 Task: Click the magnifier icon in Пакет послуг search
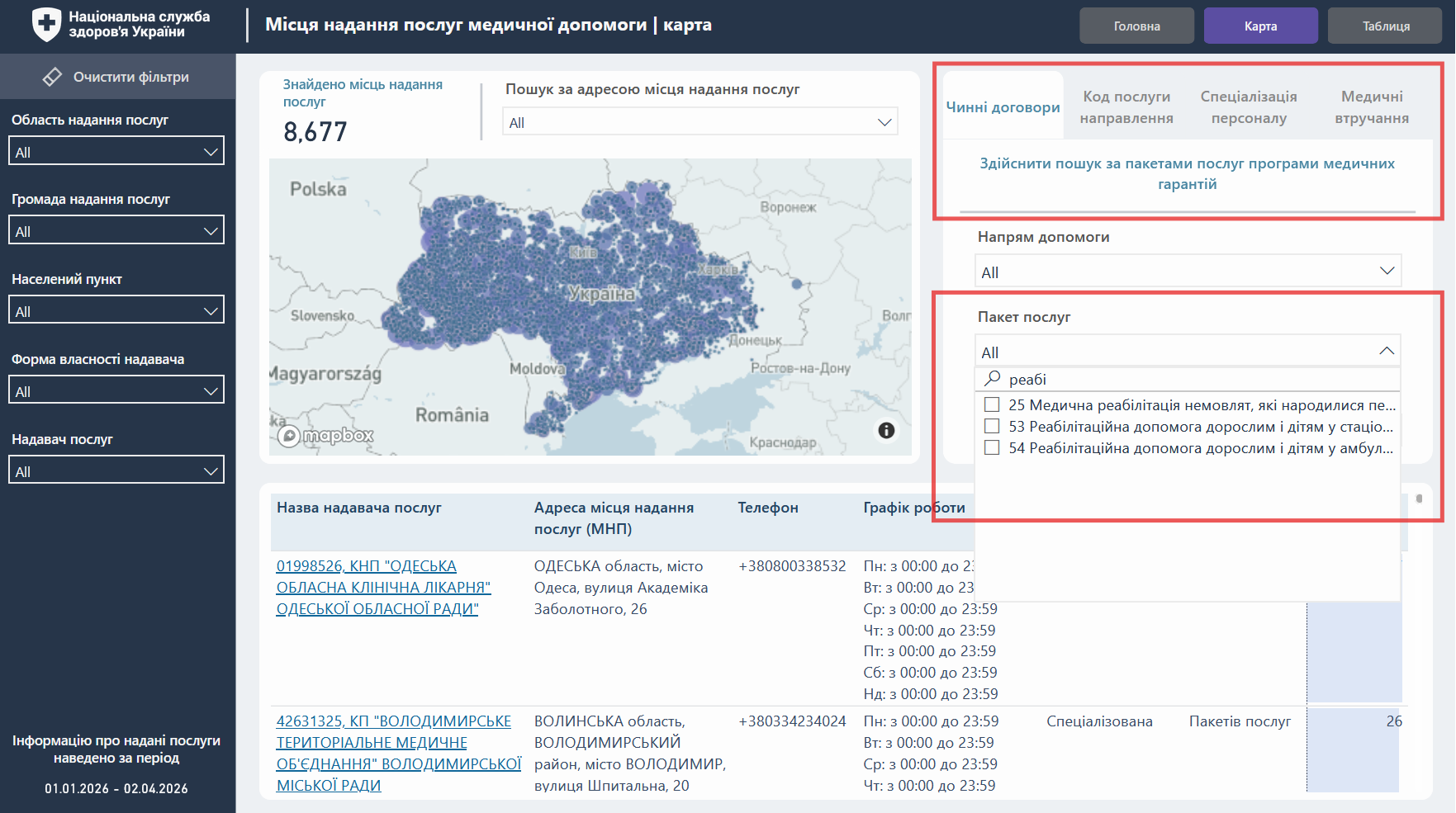point(993,378)
